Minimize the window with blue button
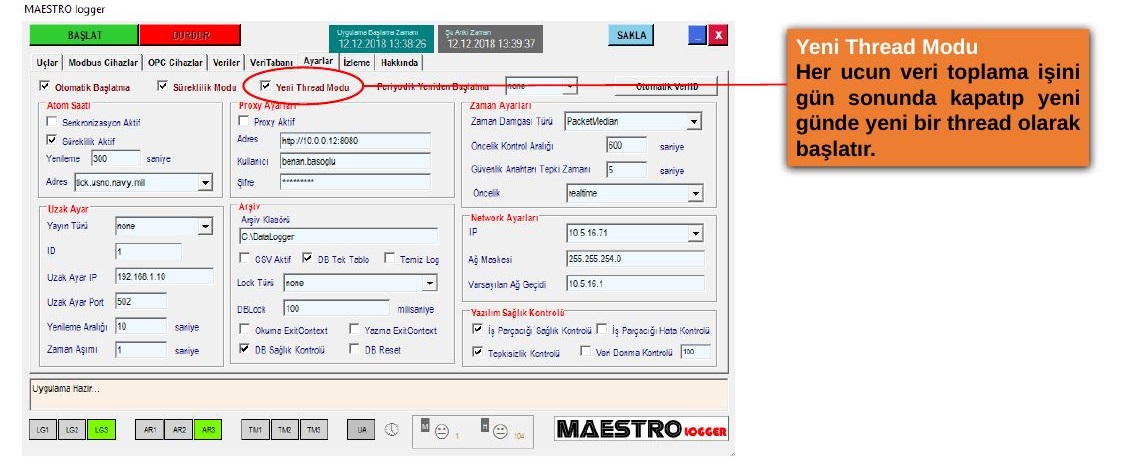1134x469 pixels. [x=697, y=35]
